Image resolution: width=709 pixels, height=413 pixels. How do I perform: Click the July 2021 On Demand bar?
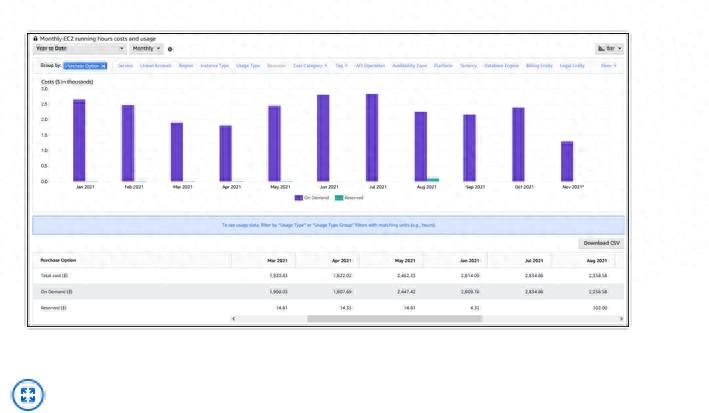click(372, 138)
